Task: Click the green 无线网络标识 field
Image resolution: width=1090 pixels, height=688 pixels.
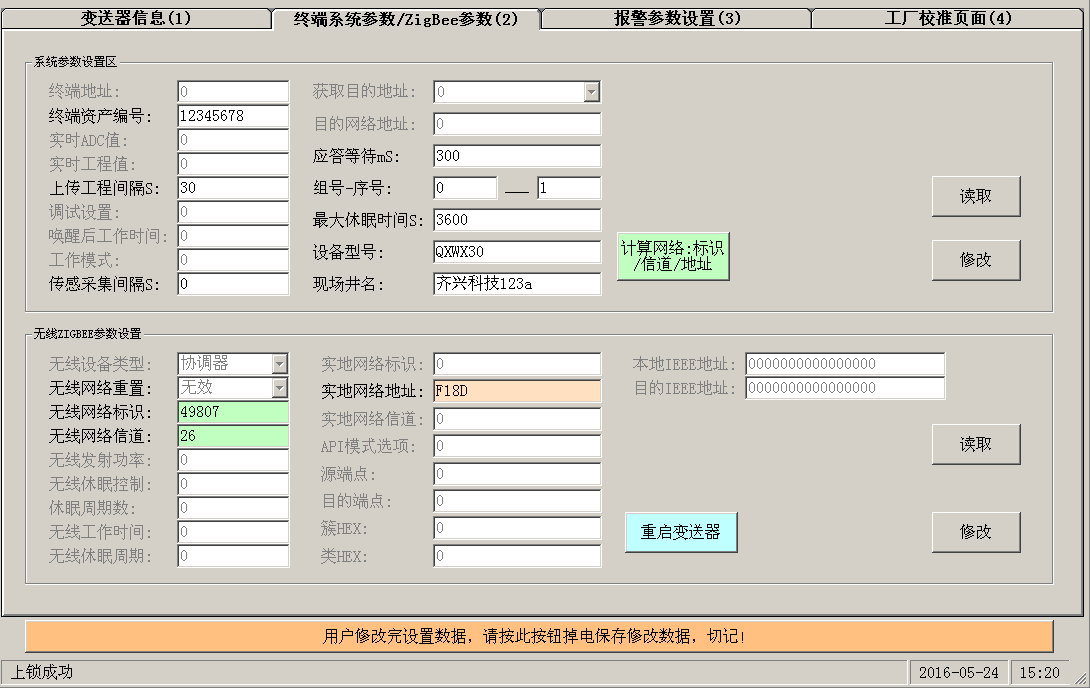Action: pos(232,412)
